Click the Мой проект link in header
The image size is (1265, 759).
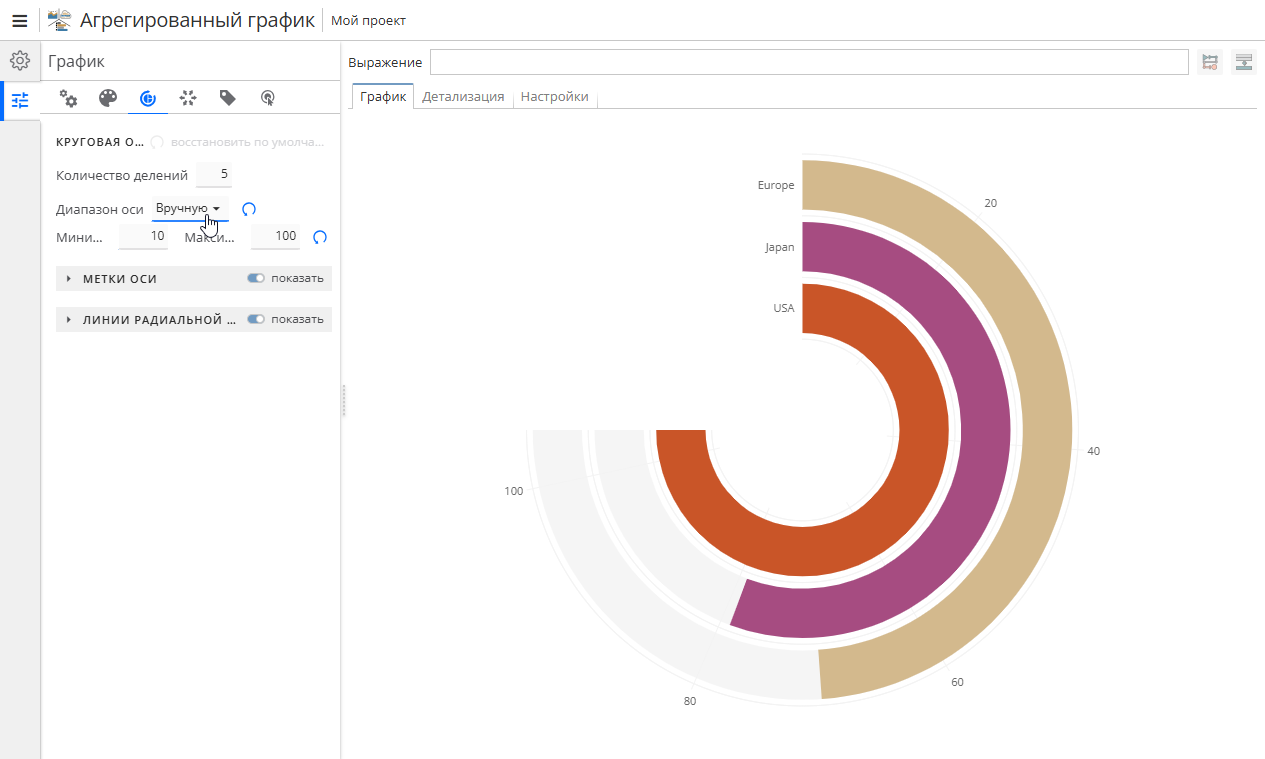point(369,20)
